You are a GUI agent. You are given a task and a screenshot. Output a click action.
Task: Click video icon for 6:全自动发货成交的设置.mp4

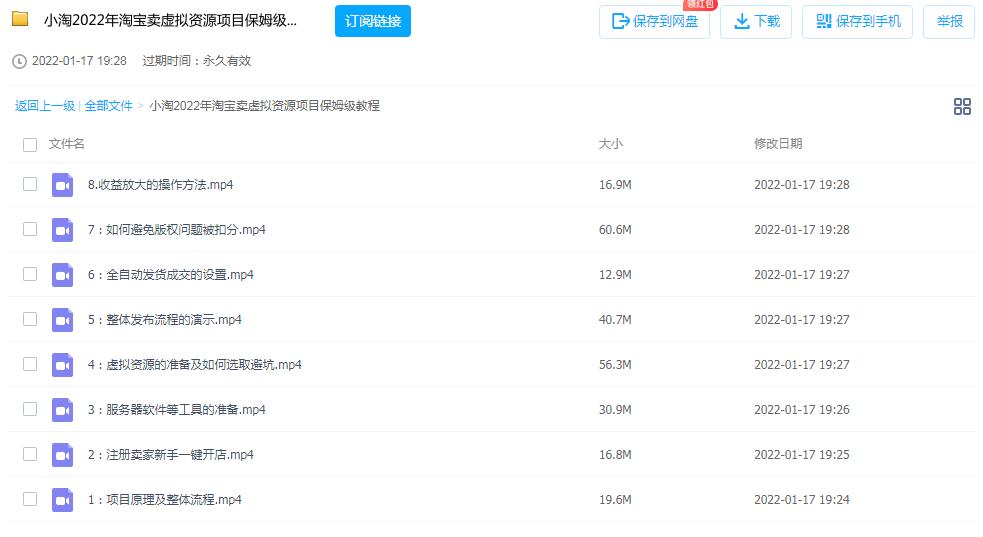click(x=62, y=275)
